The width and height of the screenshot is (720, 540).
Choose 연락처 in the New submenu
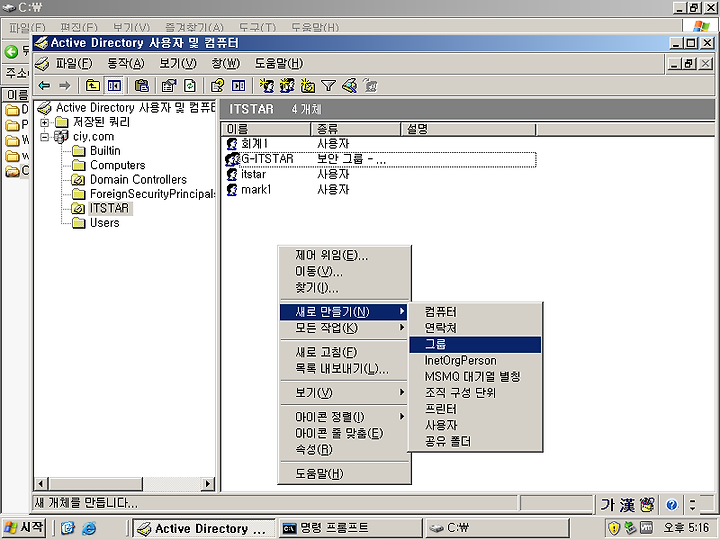tap(475, 328)
